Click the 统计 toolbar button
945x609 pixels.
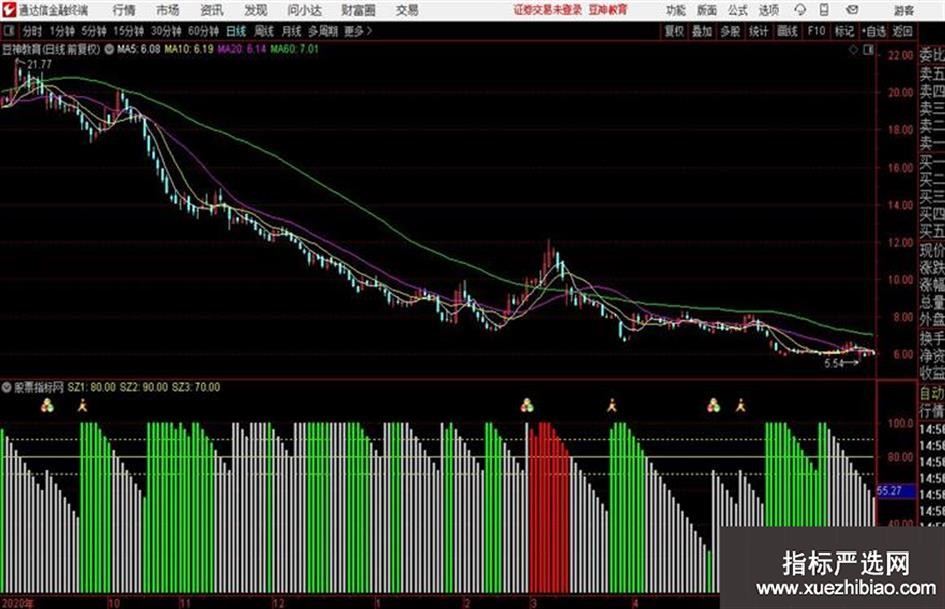(x=758, y=31)
